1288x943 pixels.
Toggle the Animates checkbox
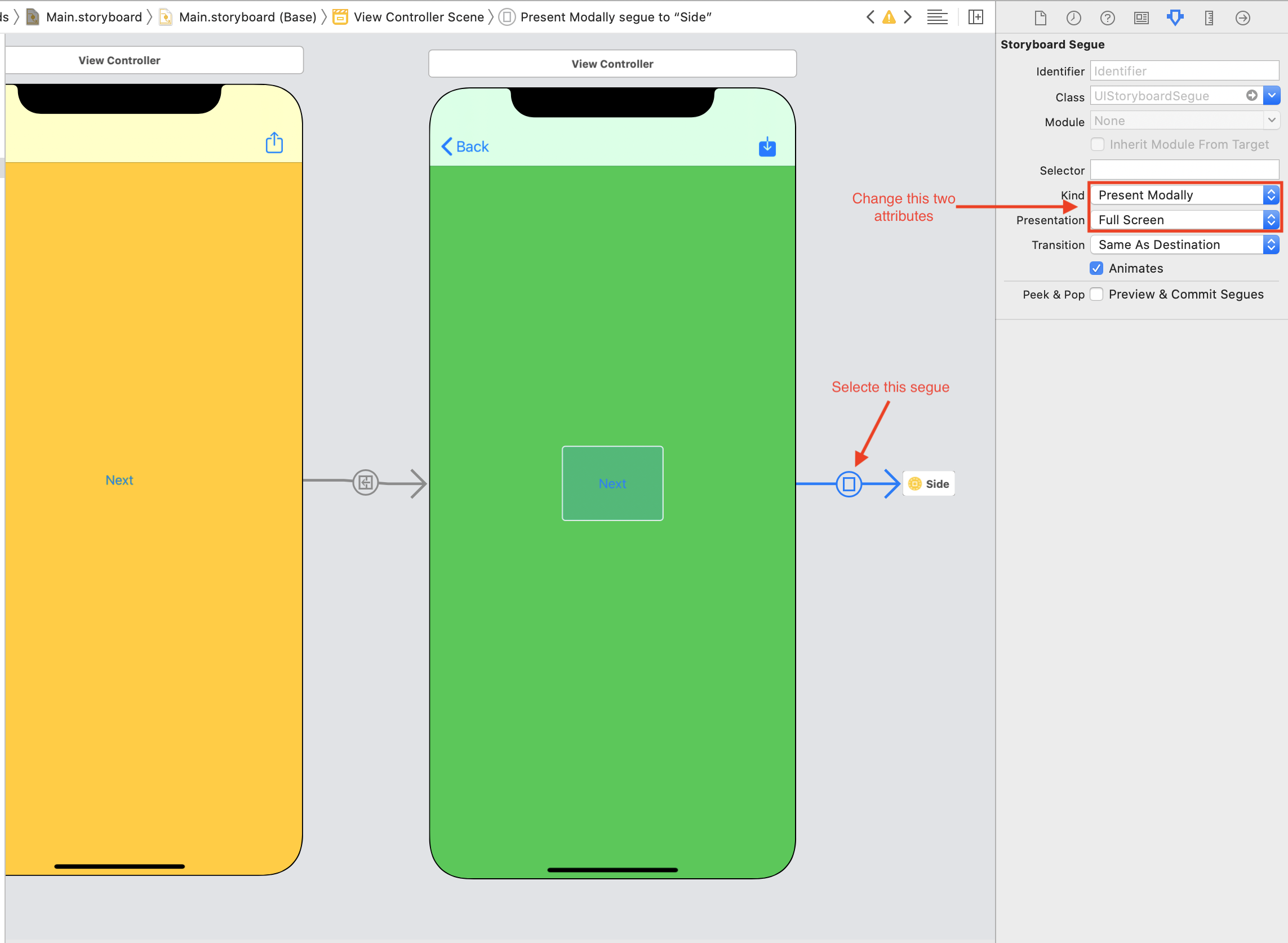click(1098, 267)
